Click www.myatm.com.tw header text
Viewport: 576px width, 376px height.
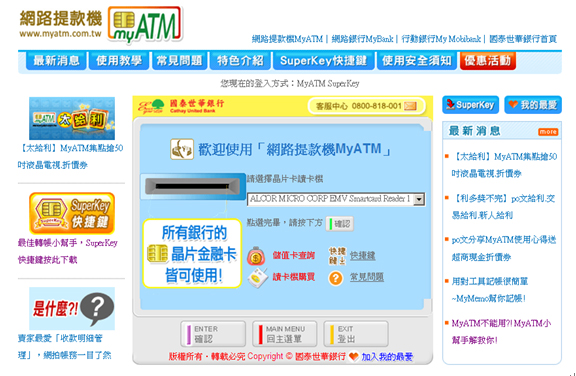point(61,34)
